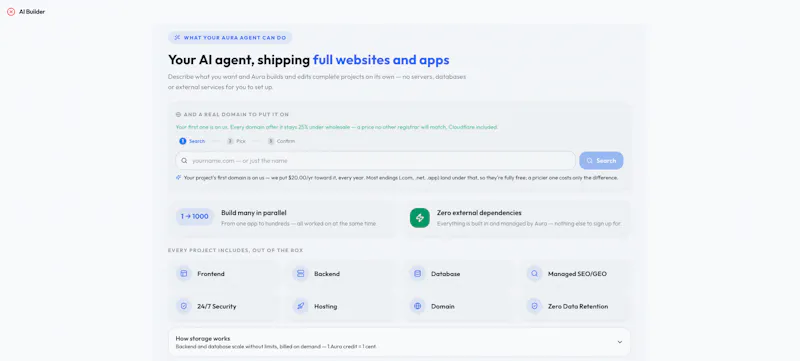The image size is (800, 361).
Task: Click the 'Zero external dependencies' heading
Action: pyautogui.click(x=479, y=213)
